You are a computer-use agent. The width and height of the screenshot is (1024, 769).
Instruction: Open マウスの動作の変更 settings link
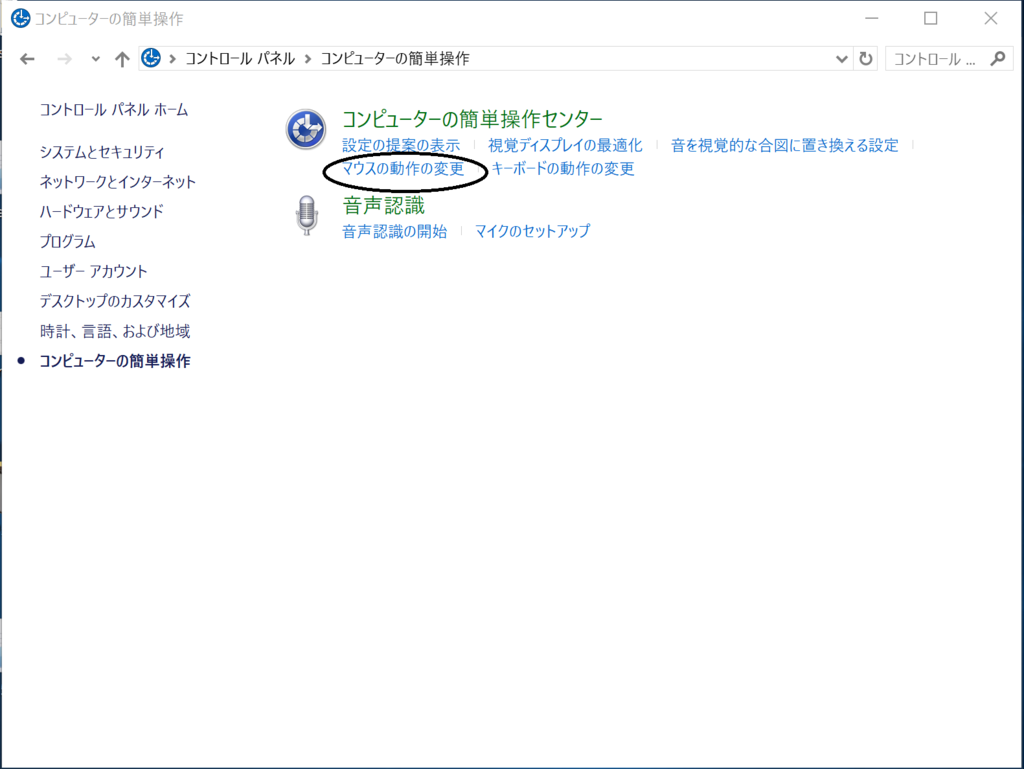tap(404, 170)
